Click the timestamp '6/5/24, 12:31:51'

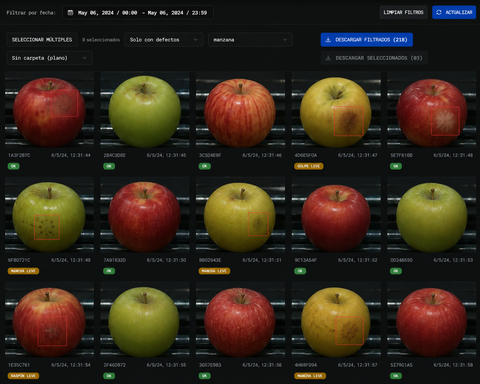pyautogui.click(x=262, y=260)
